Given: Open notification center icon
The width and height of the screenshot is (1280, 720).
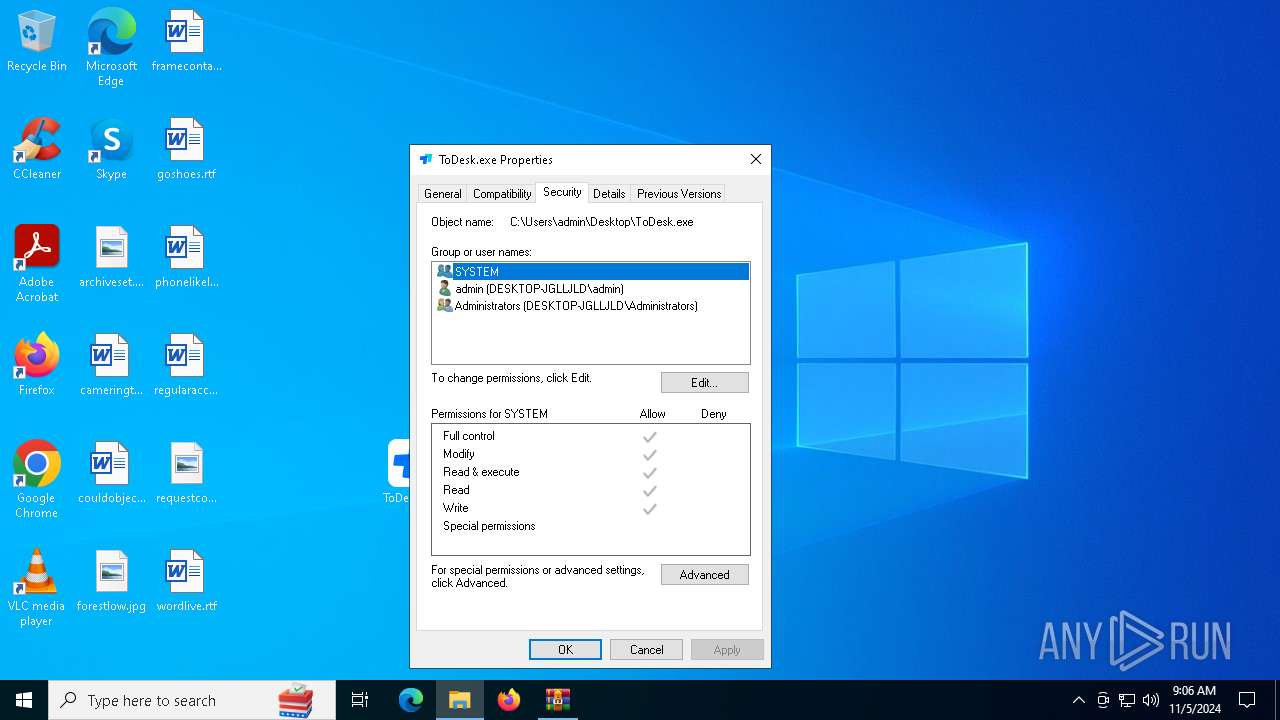Looking at the screenshot, I should point(1247,700).
